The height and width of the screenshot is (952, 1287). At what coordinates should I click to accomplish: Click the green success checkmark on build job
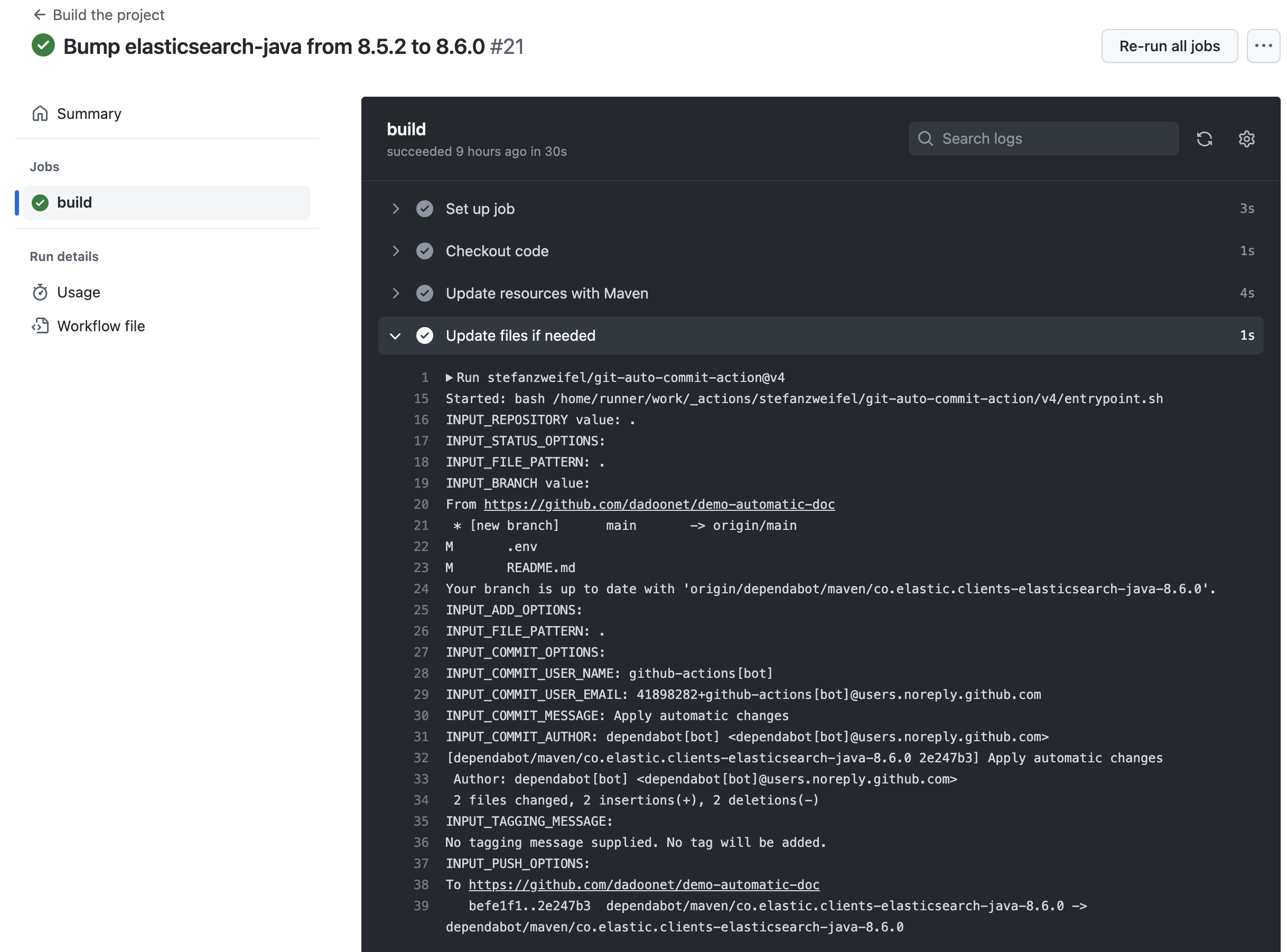pyautogui.click(x=40, y=202)
